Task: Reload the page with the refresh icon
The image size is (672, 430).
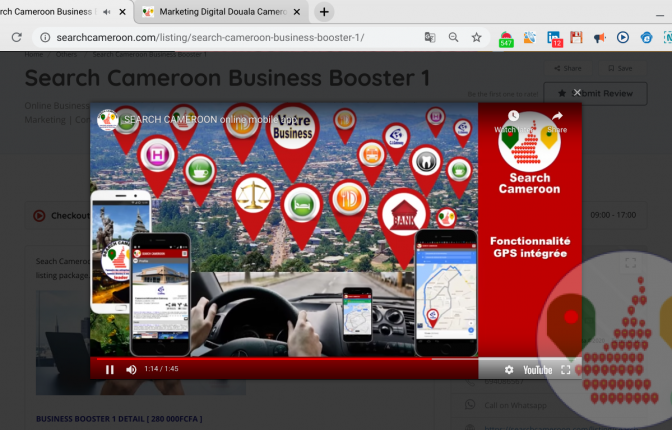Action: [x=16, y=37]
